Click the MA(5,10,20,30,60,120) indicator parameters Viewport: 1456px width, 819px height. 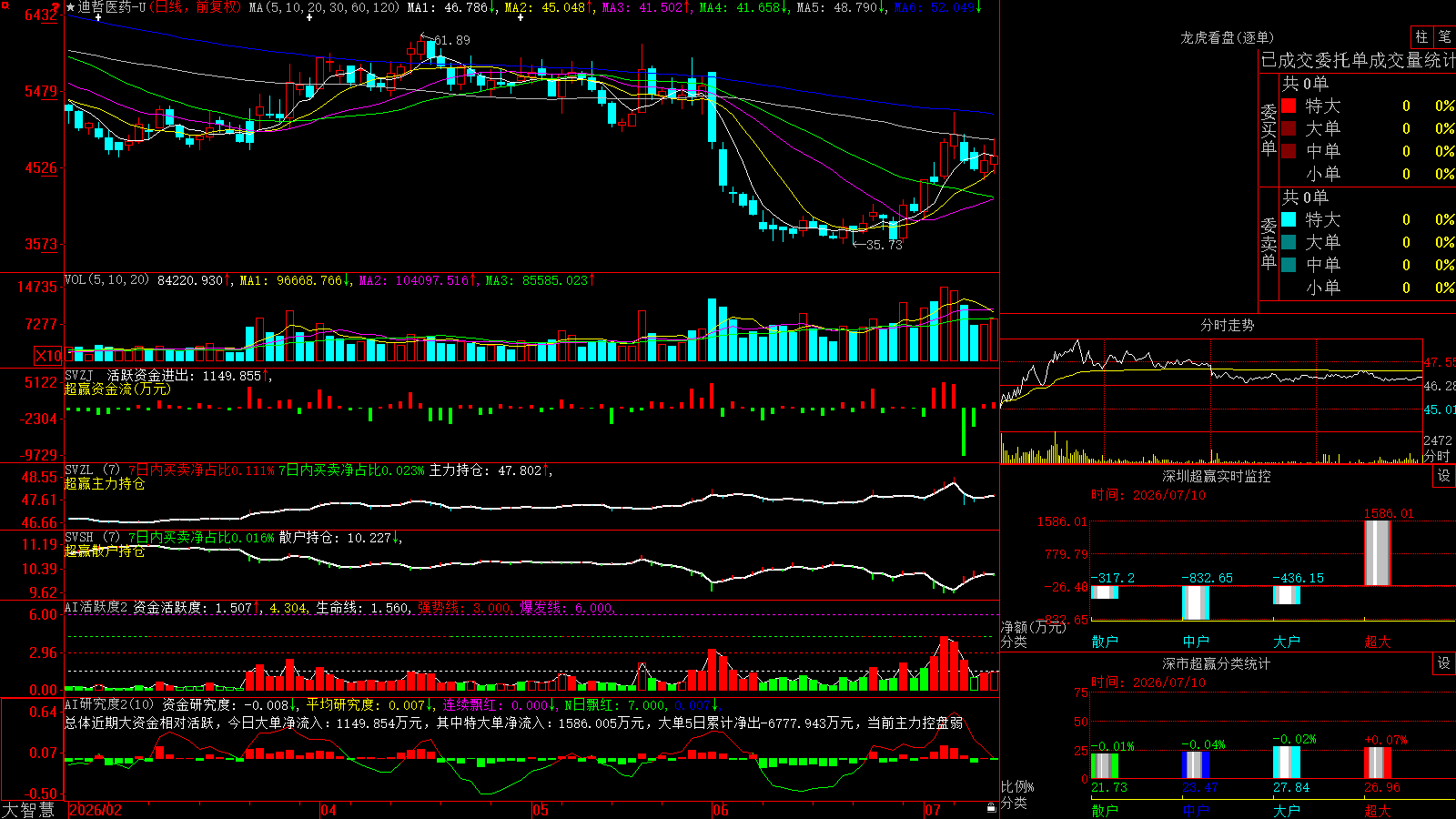click(x=325, y=7)
